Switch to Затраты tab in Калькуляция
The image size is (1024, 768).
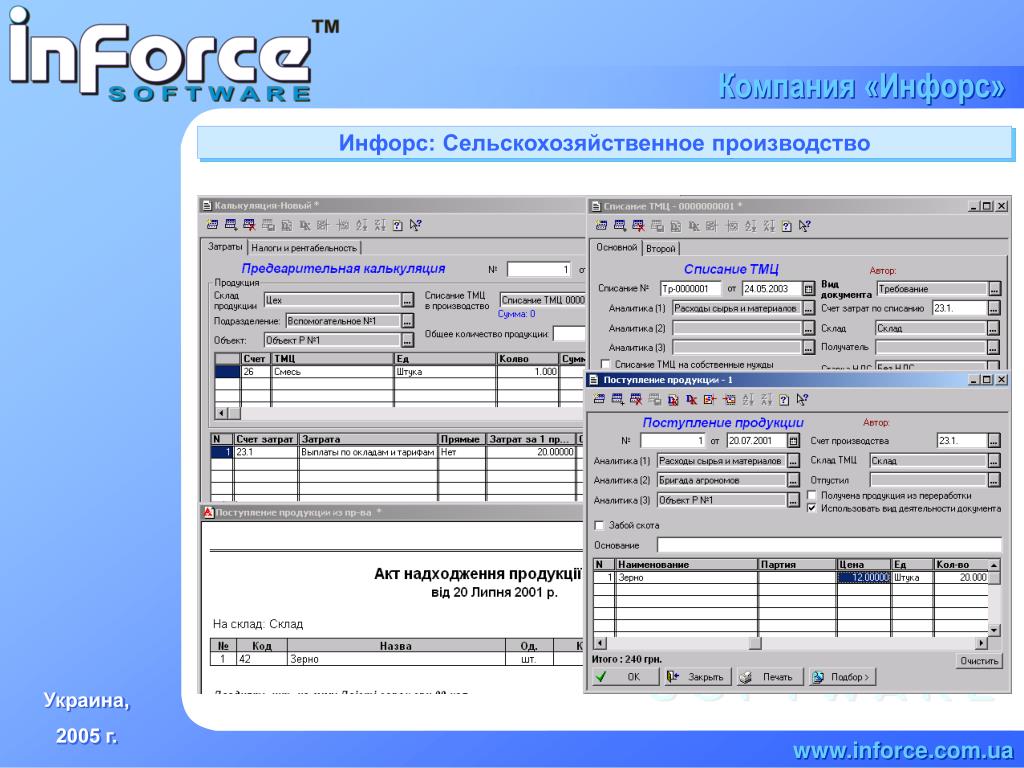pos(225,247)
